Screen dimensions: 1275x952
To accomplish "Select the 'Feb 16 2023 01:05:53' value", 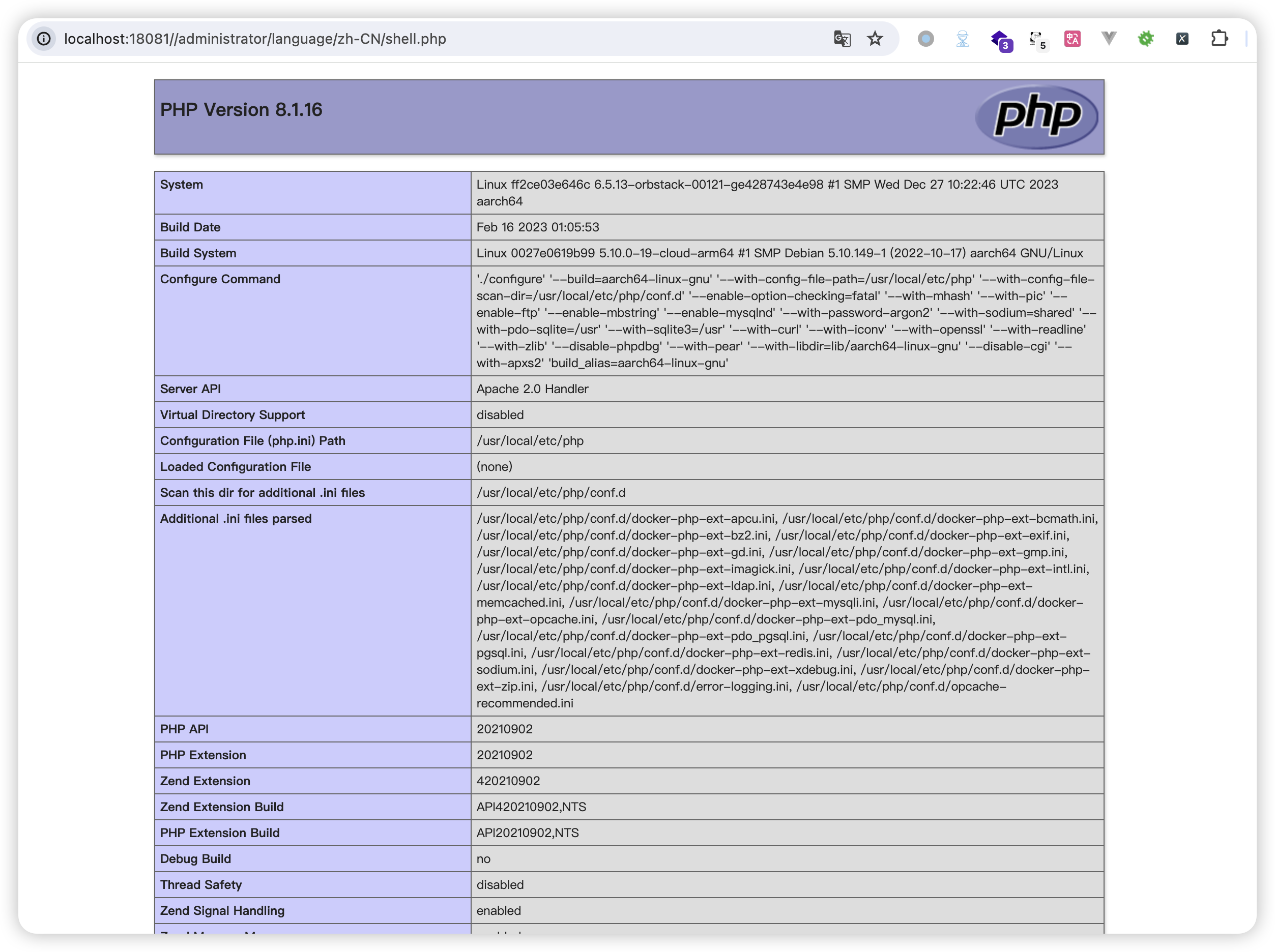I will click(x=538, y=227).
